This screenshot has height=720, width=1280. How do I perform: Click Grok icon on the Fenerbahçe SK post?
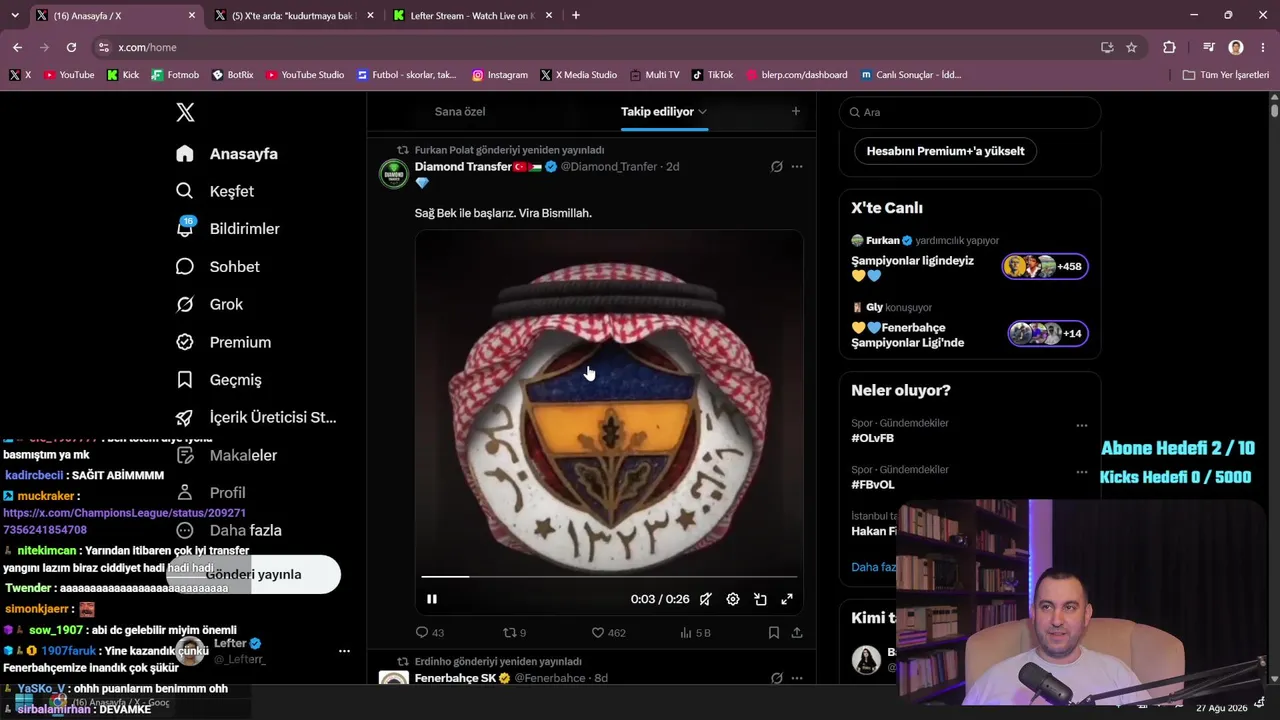[x=776, y=678]
